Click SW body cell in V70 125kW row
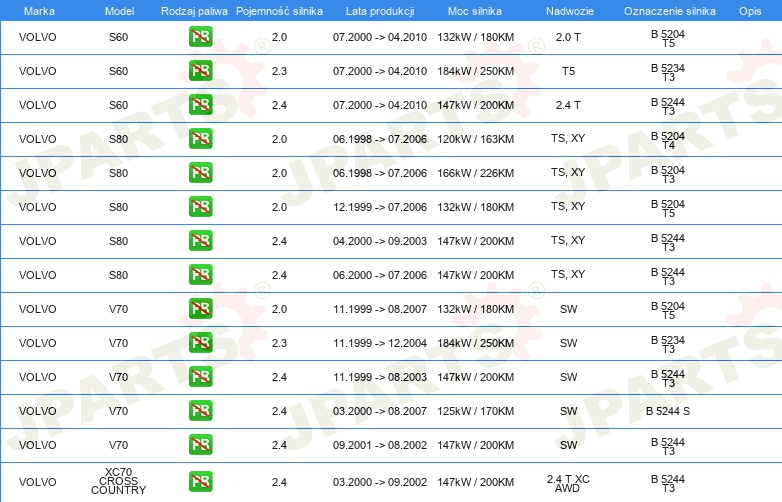 (x=569, y=411)
